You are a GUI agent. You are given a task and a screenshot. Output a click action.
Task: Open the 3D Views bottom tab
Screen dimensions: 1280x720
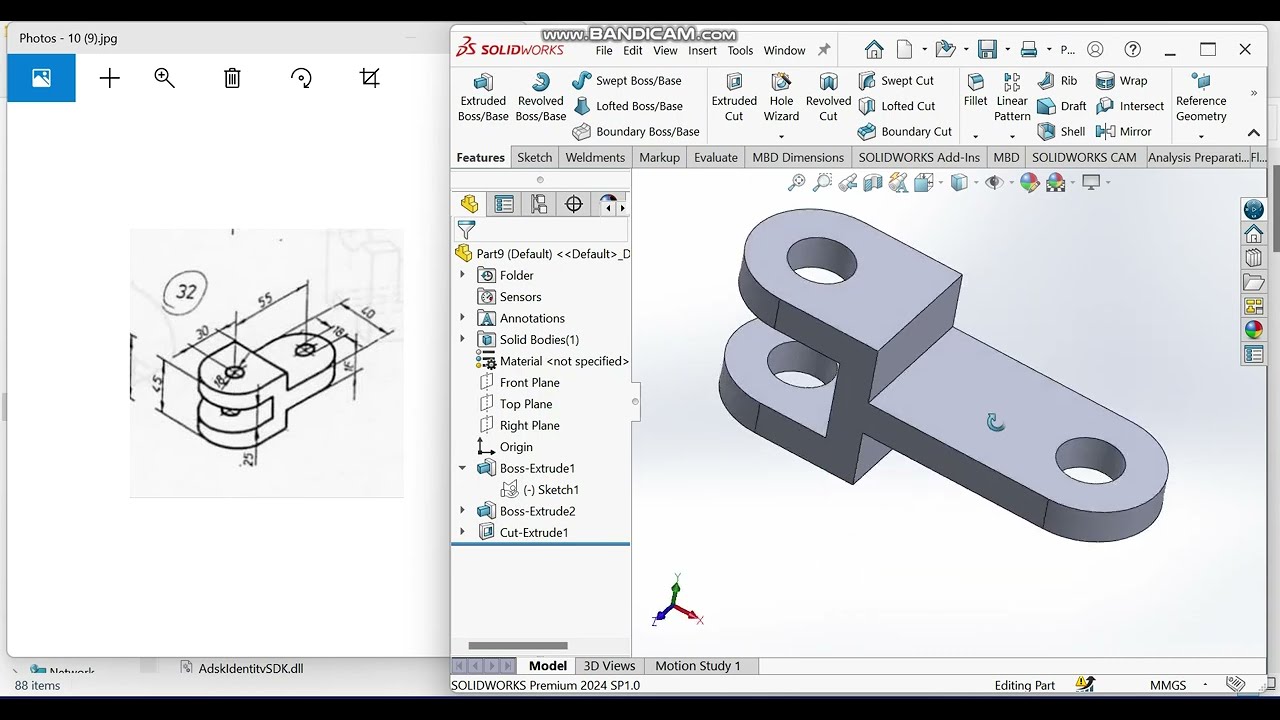[609, 666]
